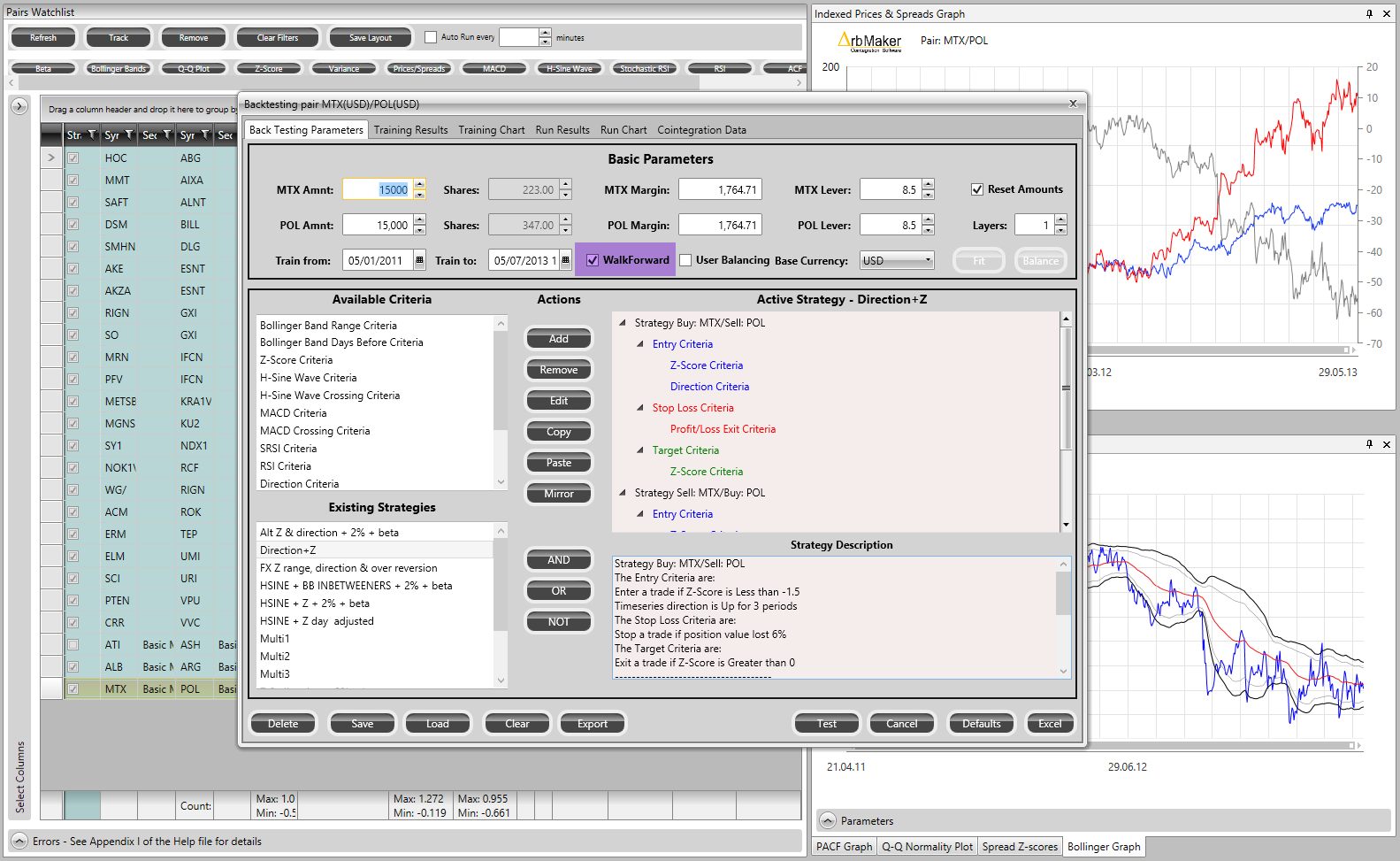Switch to the PACF Graph tab
This screenshot has width=1400, height=861.
tap(844, 847)
